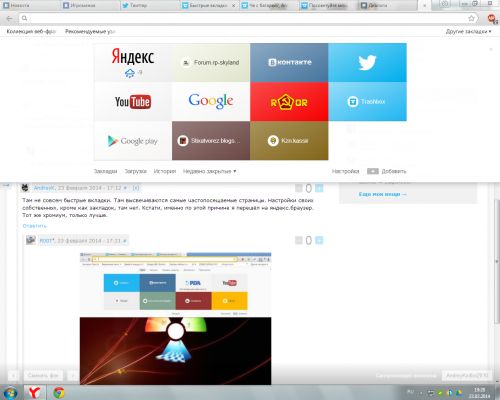Viewport: 500px width, 400px height.
Task: Click the bookmark star in address bar
Action: click(x=471, y=18)
